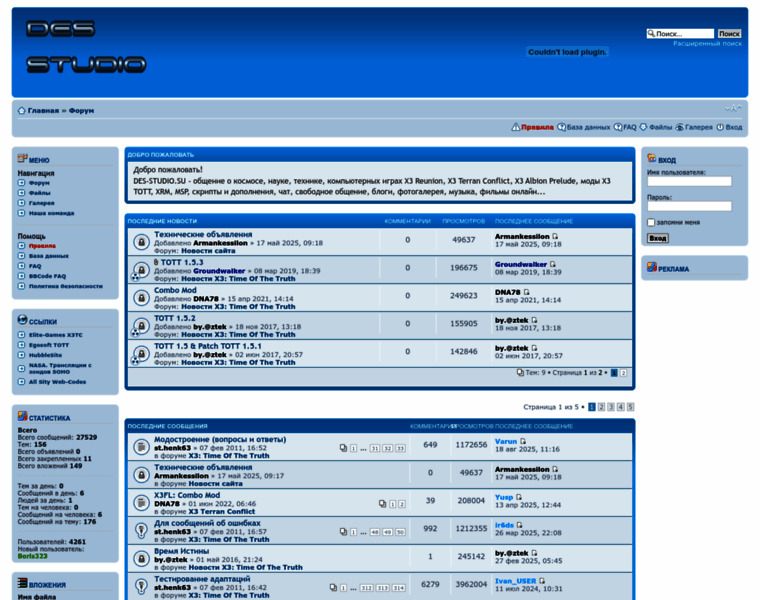Open Egosoft TOTT sidebar link

[48, 345]
